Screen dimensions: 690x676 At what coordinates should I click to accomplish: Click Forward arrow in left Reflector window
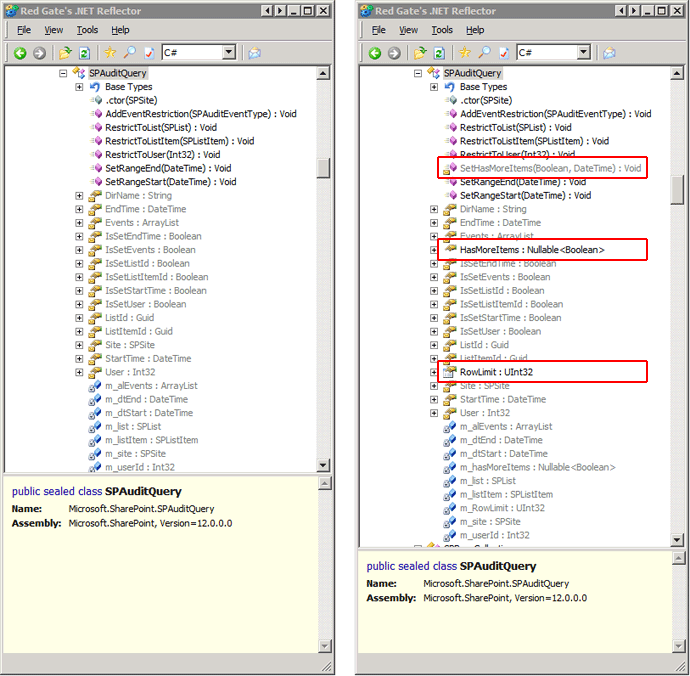pyautogui.click(x=39, y=53)
